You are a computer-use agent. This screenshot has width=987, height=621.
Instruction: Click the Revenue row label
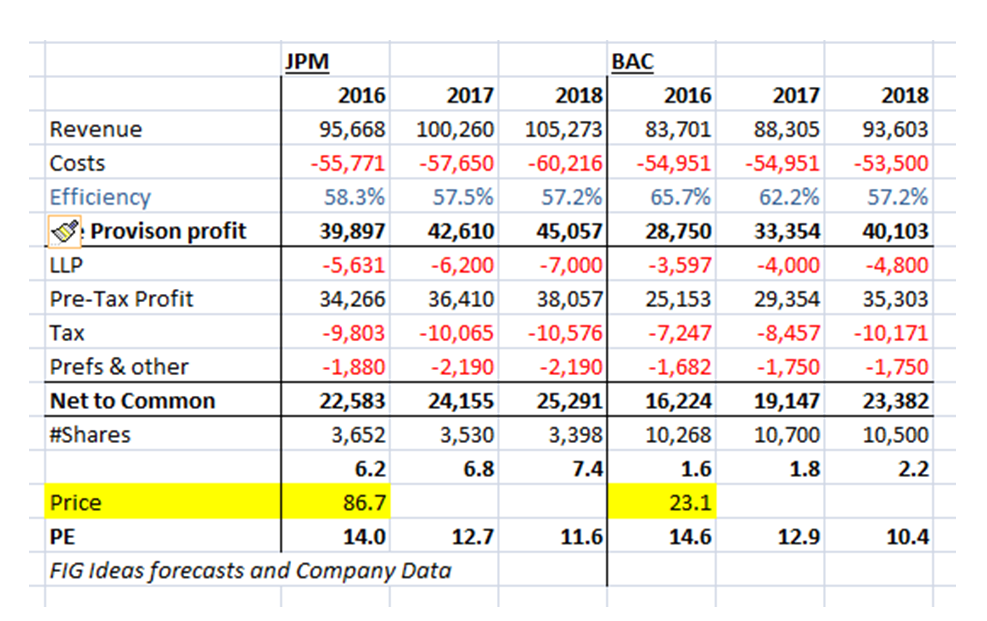(96, 129)
